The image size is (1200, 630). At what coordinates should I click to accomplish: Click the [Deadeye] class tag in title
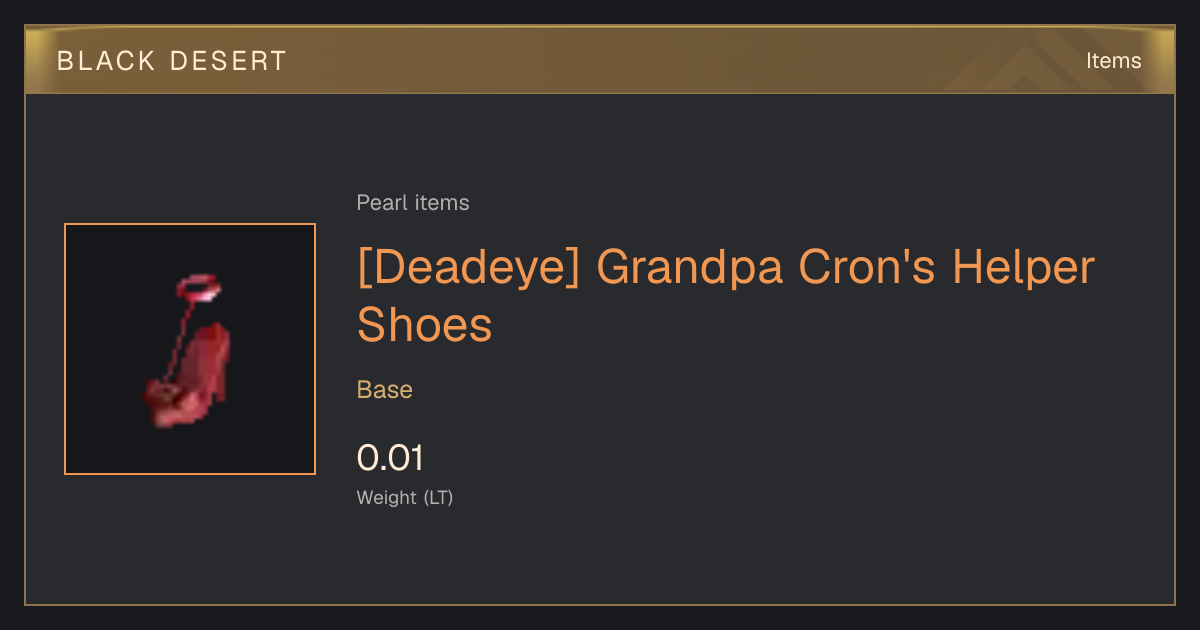tap(468, 269)
